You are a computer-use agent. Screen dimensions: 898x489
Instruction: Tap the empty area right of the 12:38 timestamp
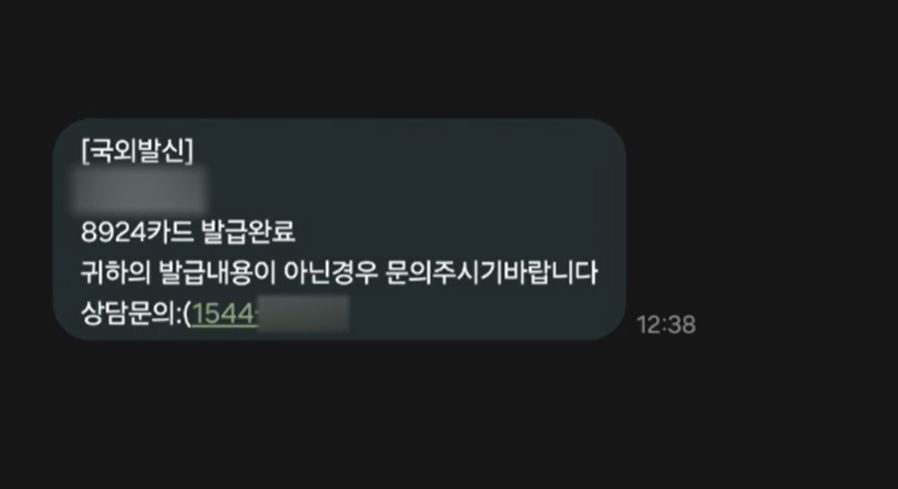tap(796, 325)
